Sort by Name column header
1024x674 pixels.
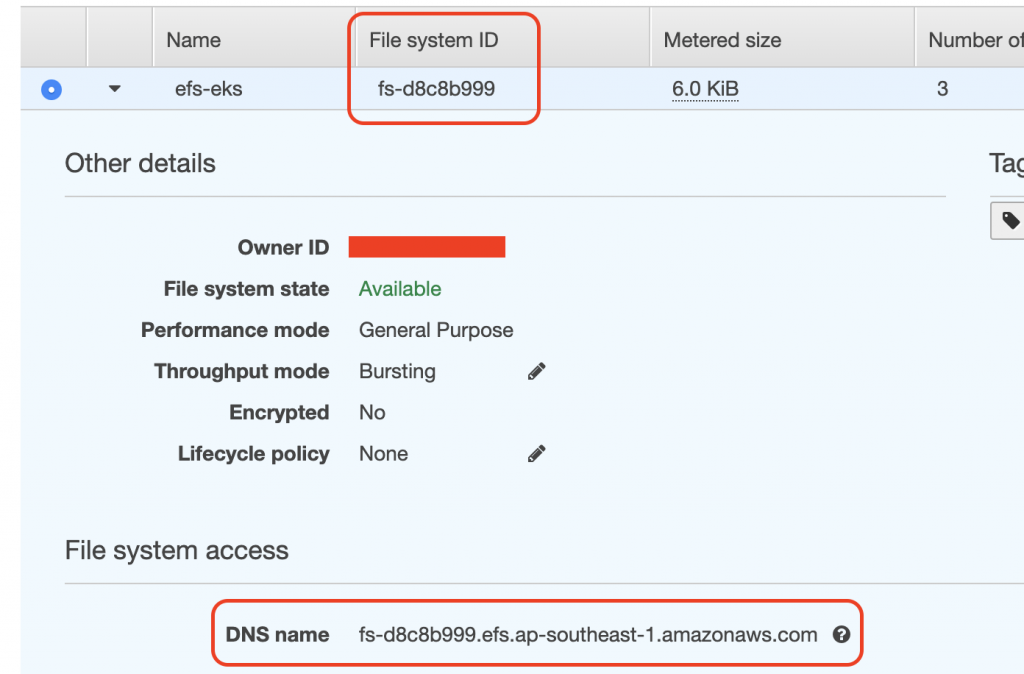coord(193,40)
